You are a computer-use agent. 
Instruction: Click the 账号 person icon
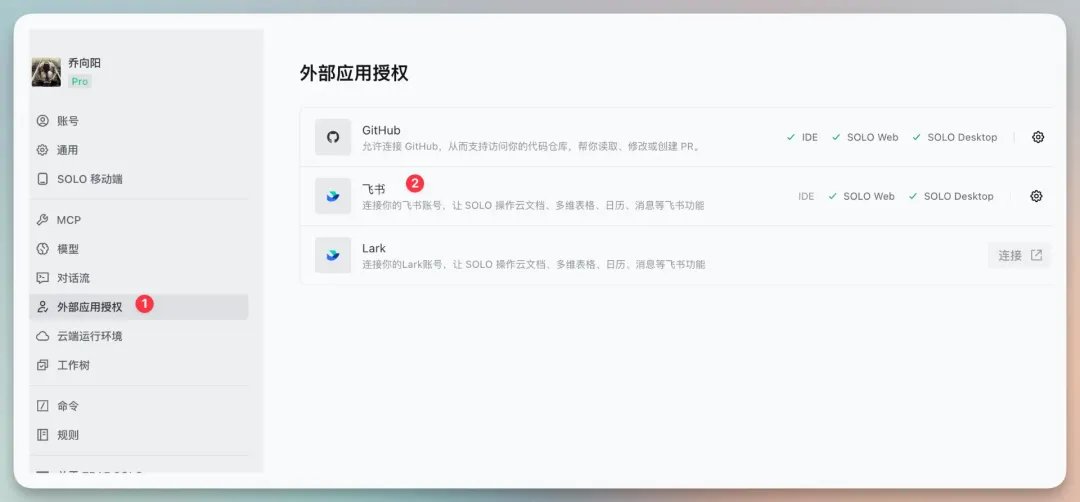[x=43, y=121]
